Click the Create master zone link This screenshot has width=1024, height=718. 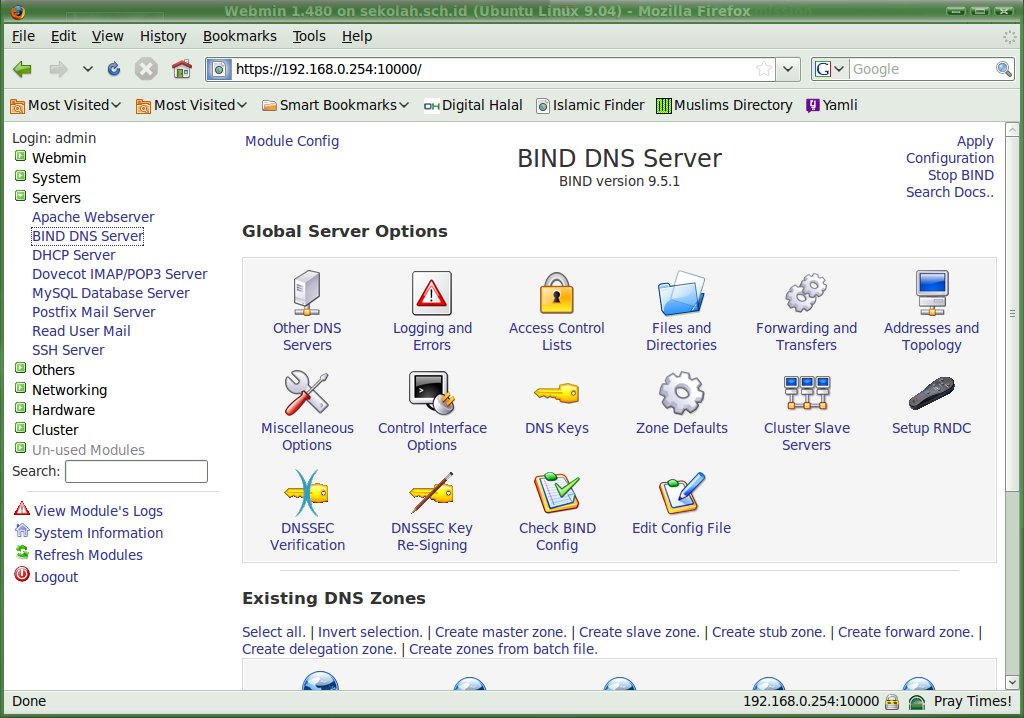(x=500, y=632)
